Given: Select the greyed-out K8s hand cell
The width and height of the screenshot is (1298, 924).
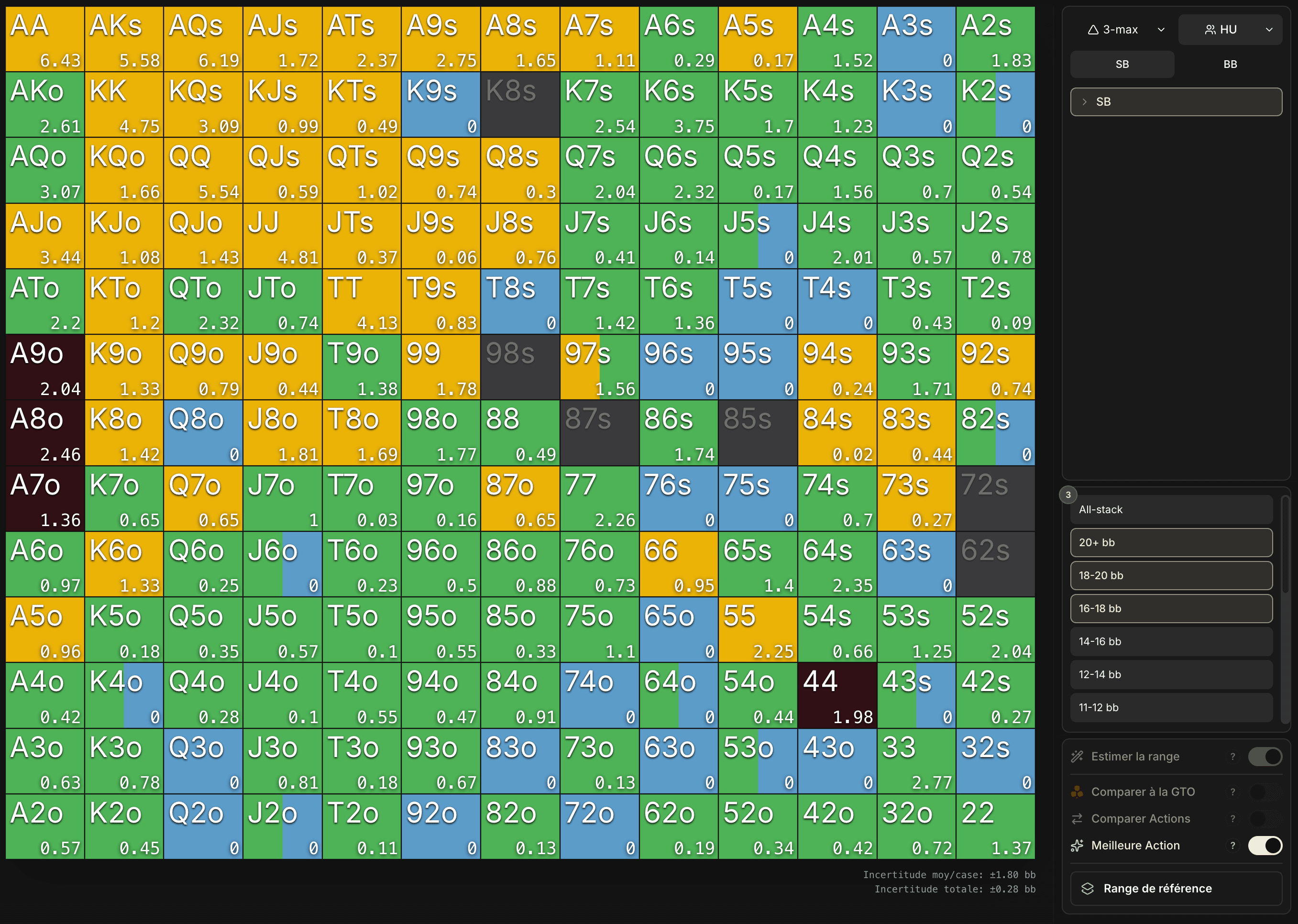Looking at the screenshot, I should pos(520,105).
